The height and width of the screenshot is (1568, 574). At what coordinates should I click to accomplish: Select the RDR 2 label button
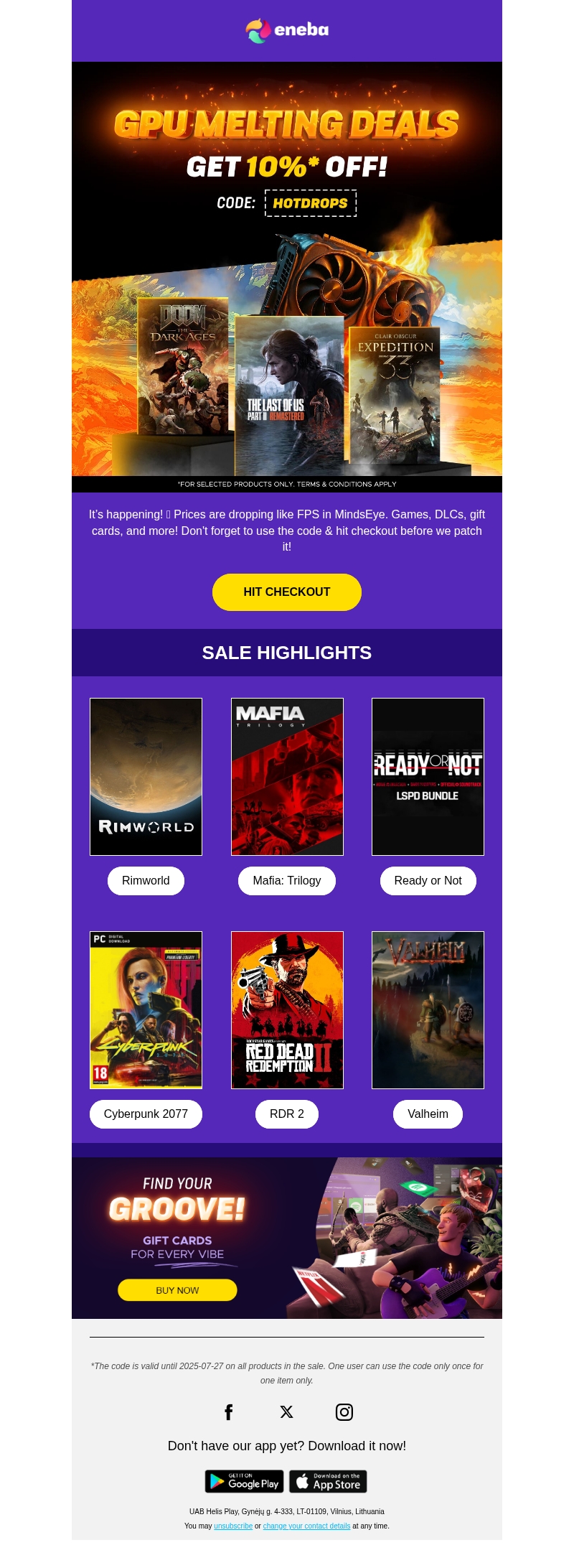pos(287,1114)
